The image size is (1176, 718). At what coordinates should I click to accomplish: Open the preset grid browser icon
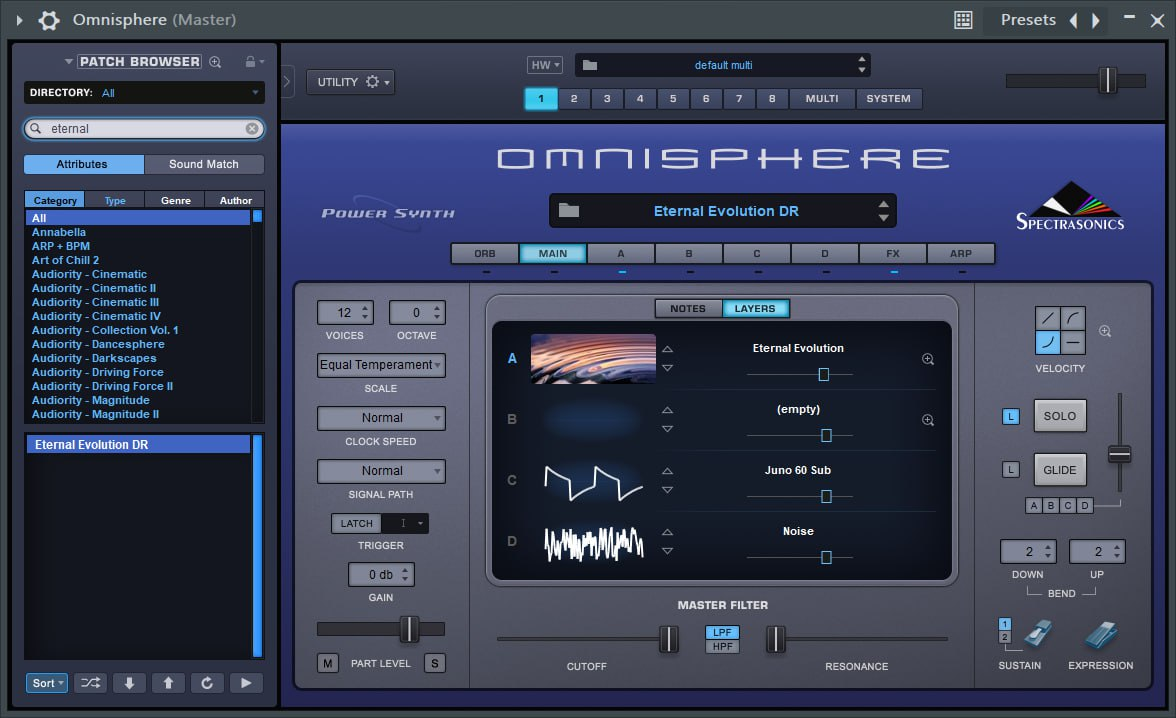pos(963,20)
